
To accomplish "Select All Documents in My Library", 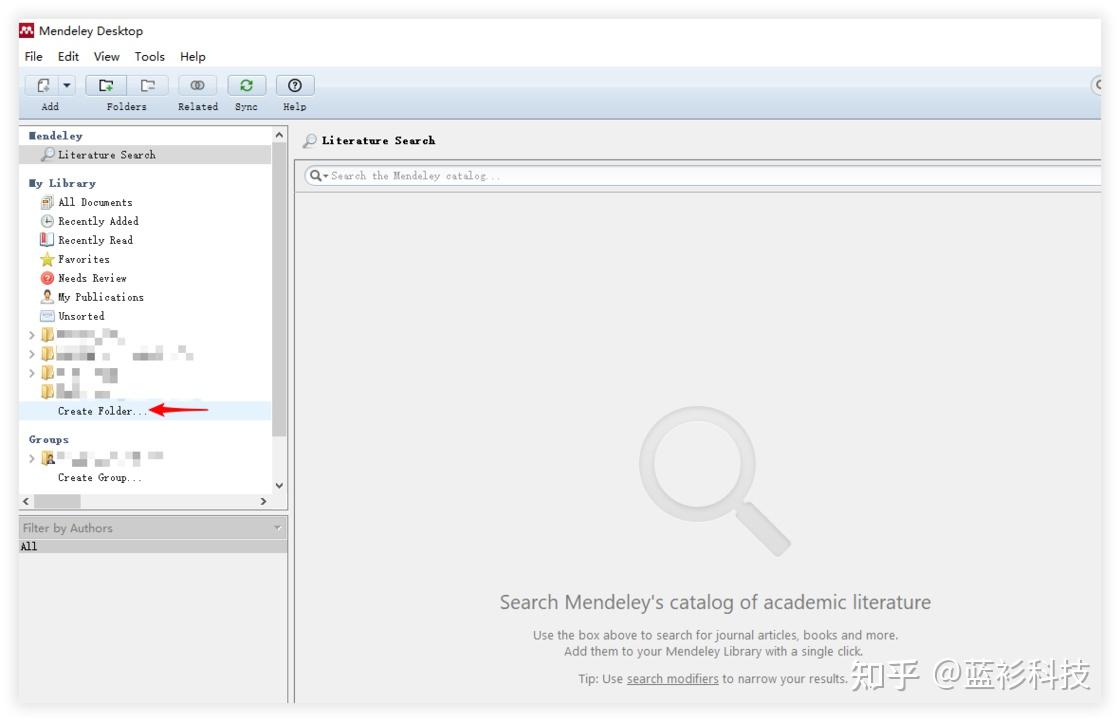I will pyautogui.click(x=95, y=203).
